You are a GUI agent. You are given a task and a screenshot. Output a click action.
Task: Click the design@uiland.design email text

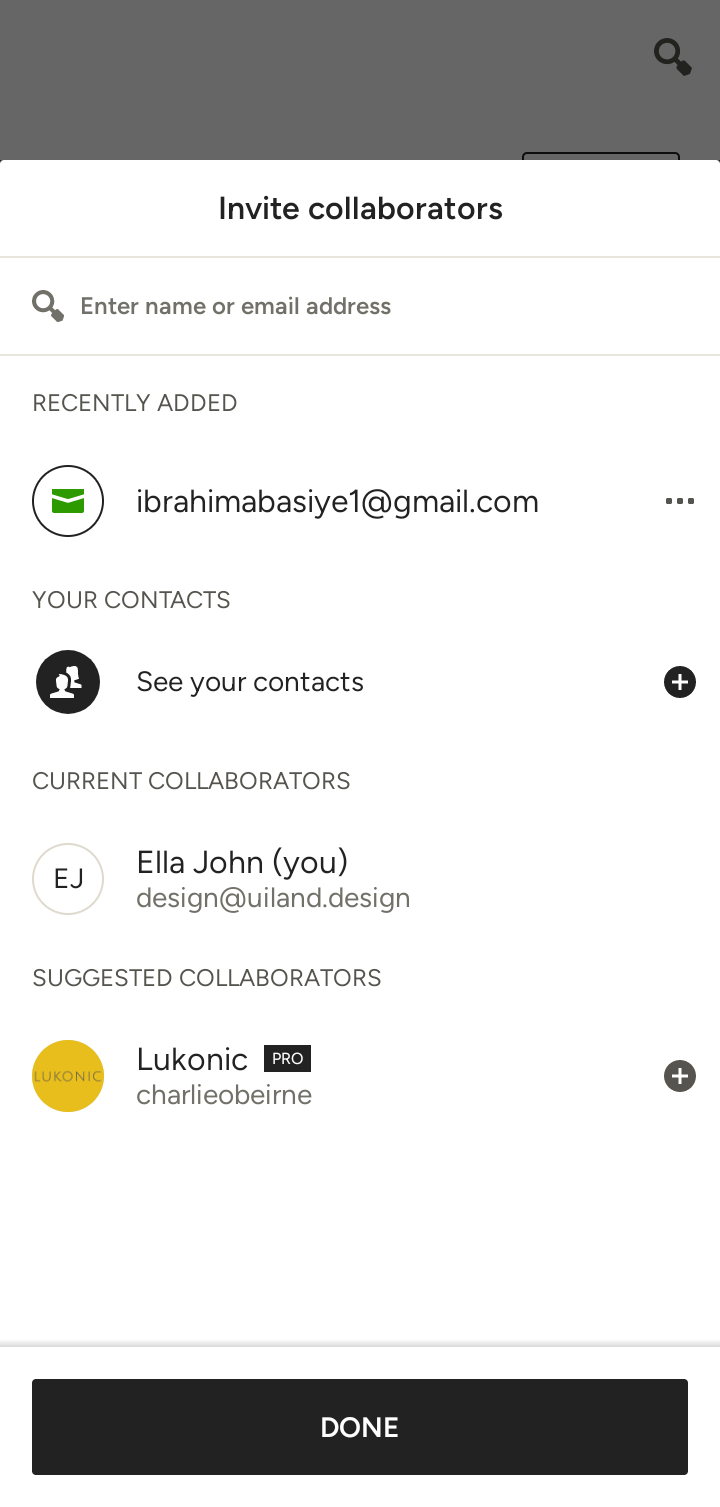click(273, 898)
